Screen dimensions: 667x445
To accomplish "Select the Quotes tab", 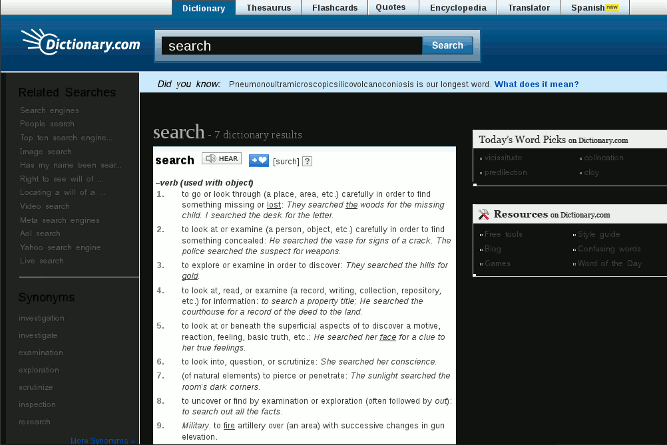I will (393, 8).
